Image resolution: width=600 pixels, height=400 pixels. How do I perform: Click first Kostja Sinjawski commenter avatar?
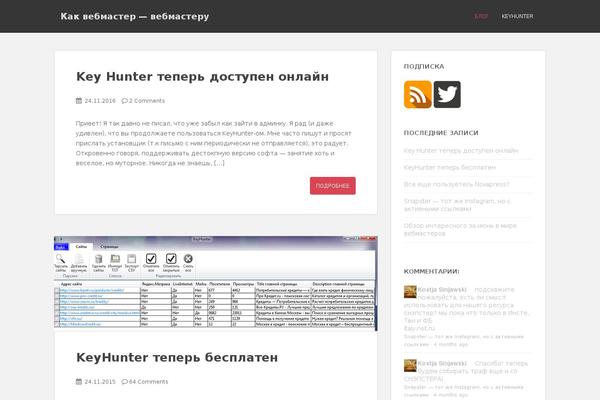pyautogui.click(x=410, y=292)
